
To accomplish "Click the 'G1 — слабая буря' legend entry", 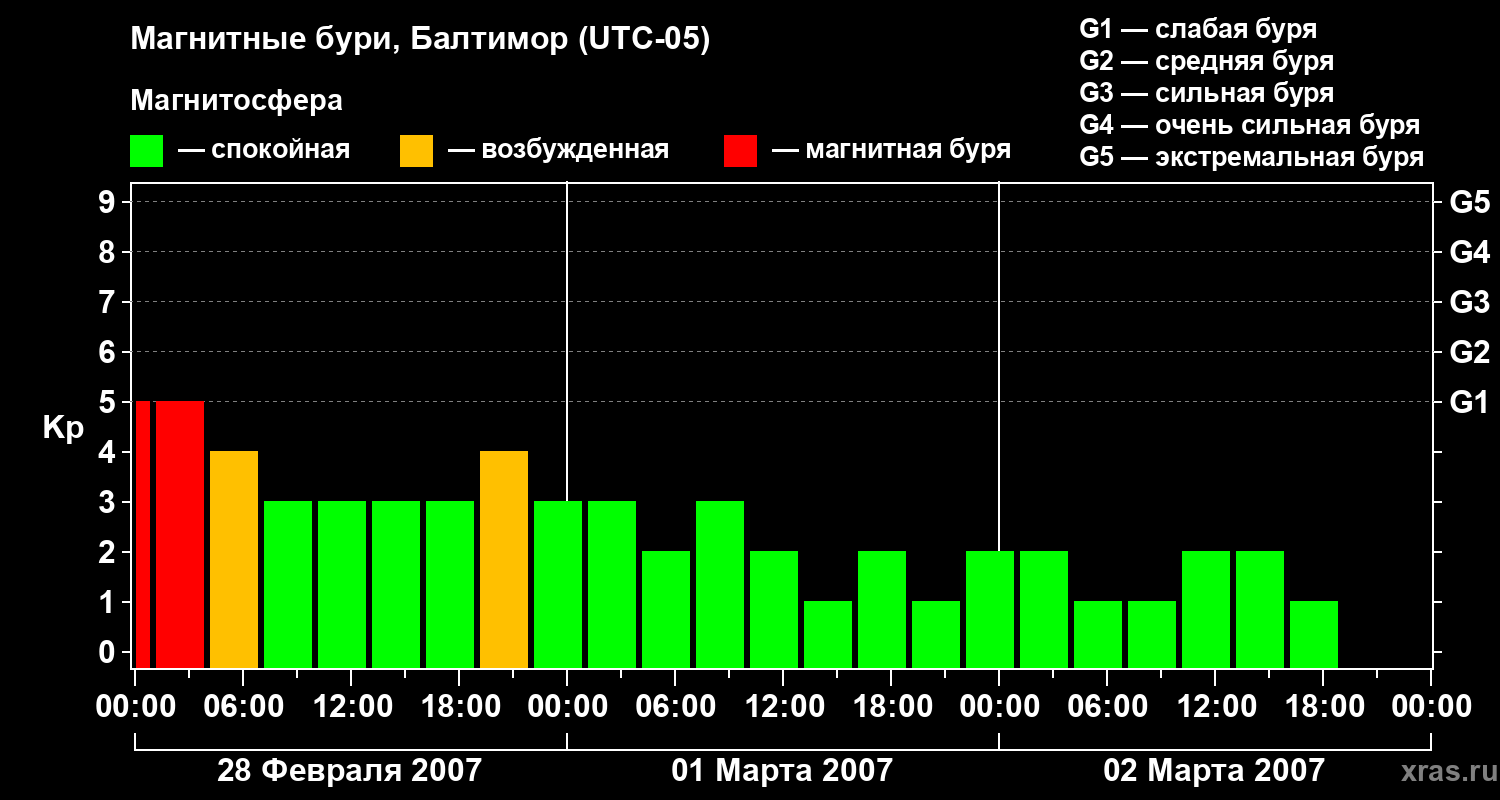I will coord(1198,29).
